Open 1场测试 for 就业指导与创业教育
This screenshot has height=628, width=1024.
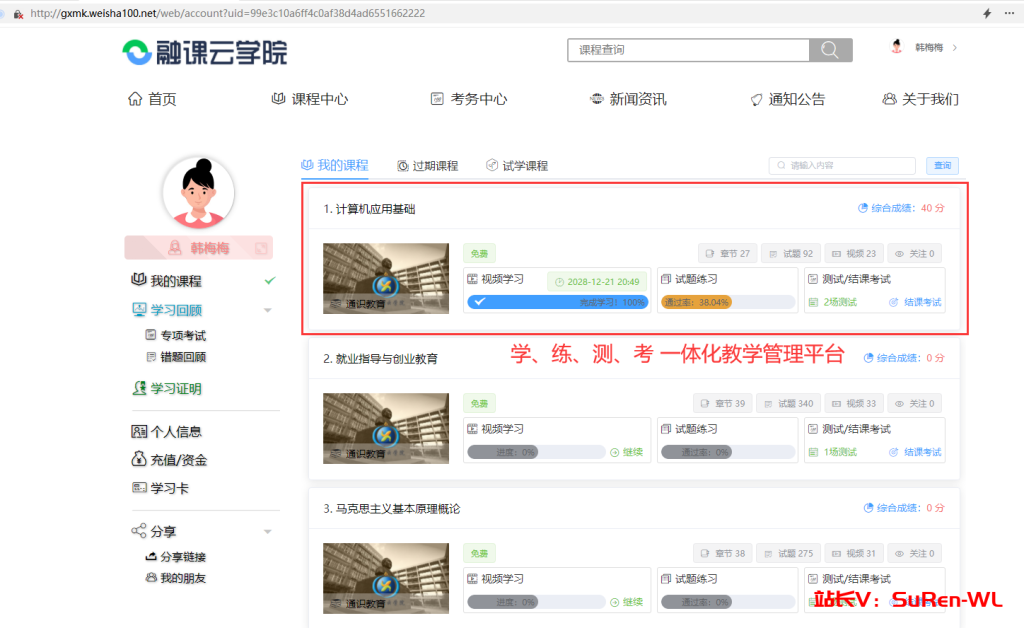[x=833, y=452]
